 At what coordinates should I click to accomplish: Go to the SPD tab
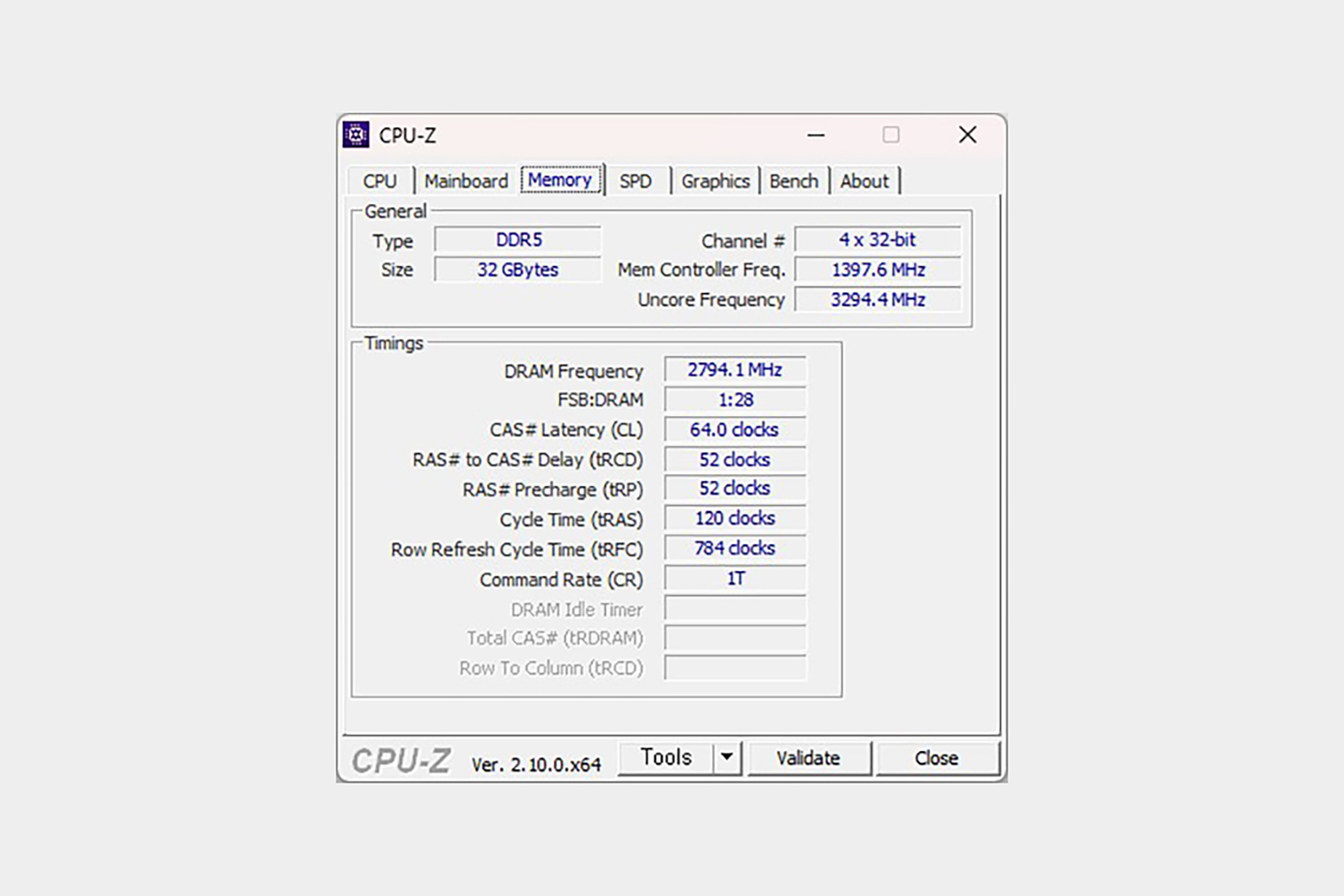(x=635, y=181)
